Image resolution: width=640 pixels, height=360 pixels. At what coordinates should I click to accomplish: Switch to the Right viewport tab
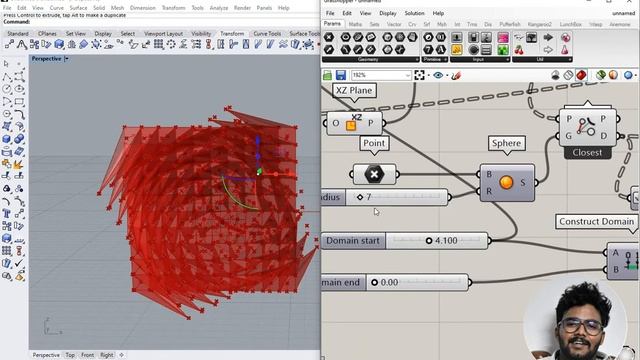(107, 355)
